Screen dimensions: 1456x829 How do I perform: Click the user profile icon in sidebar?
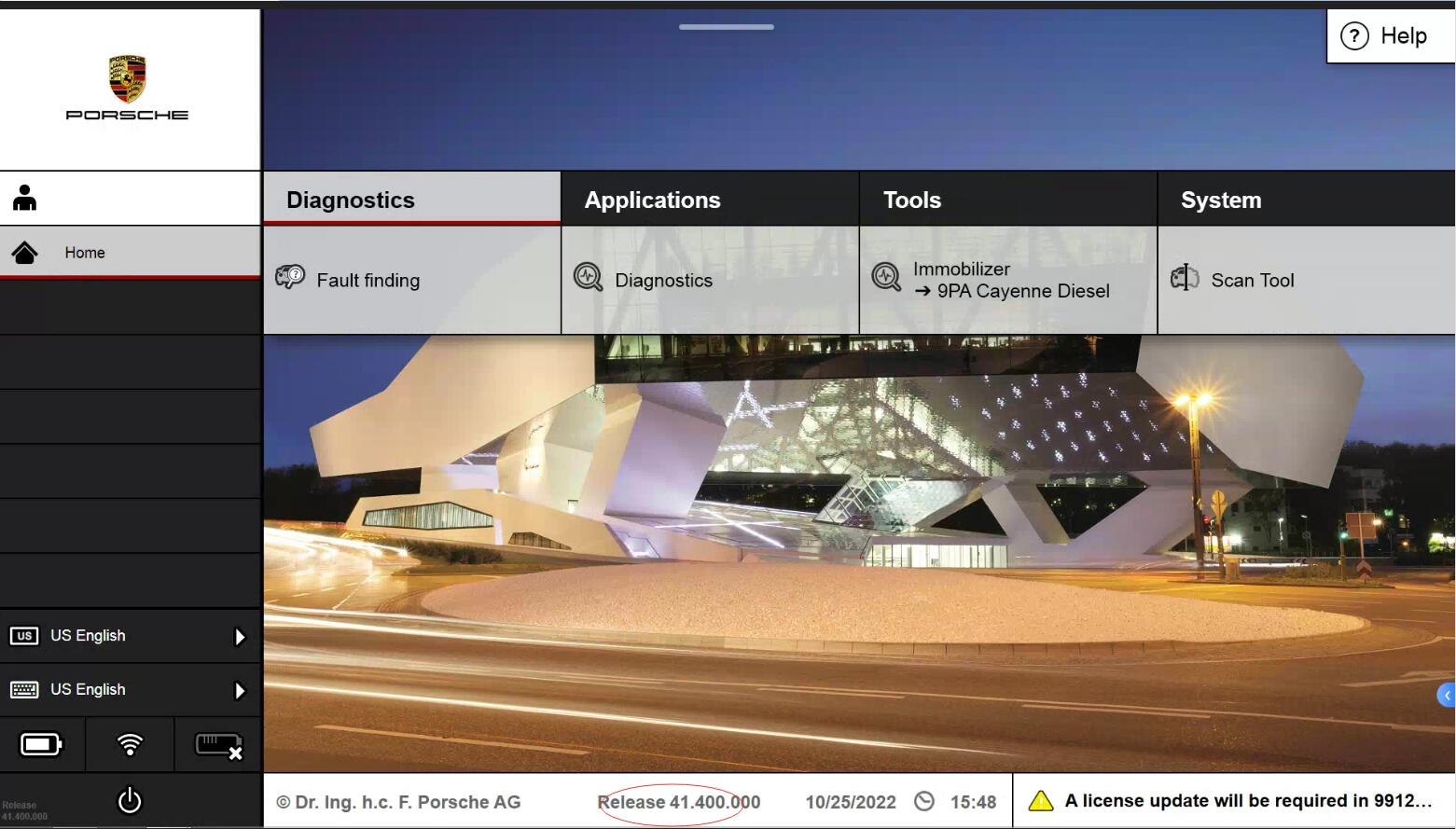[25, 198]
